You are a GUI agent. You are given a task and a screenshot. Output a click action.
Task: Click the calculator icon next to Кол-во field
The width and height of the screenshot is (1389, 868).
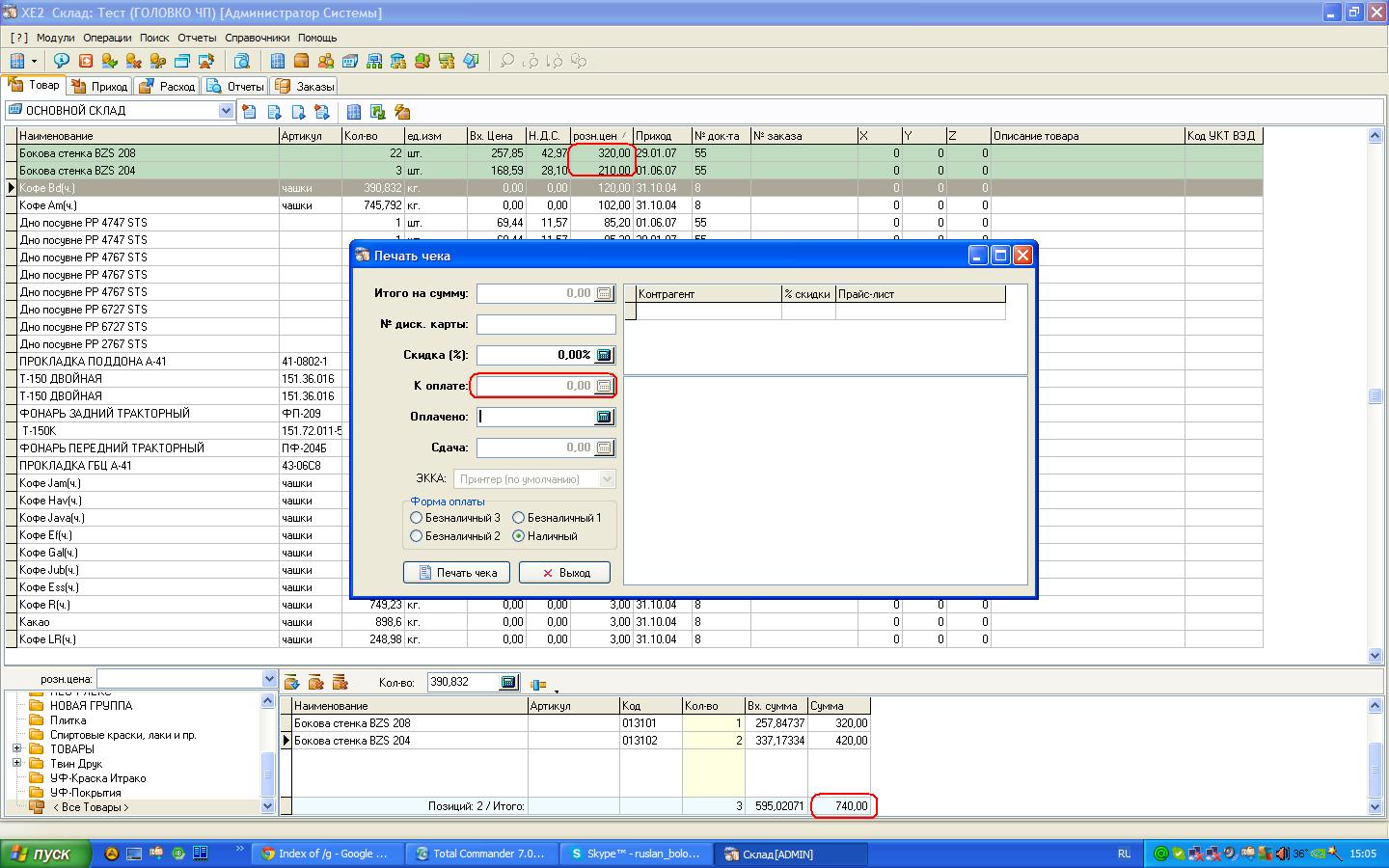(508, 682)
